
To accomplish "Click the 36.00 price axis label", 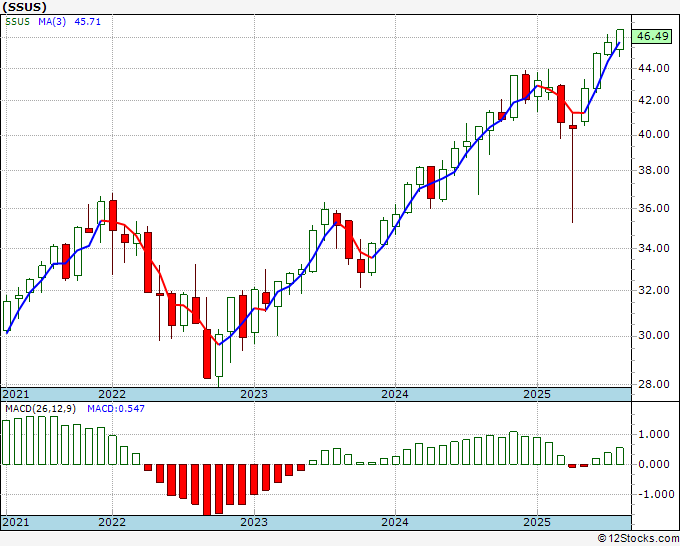I will pyautogui.click(x=654, y=208).
